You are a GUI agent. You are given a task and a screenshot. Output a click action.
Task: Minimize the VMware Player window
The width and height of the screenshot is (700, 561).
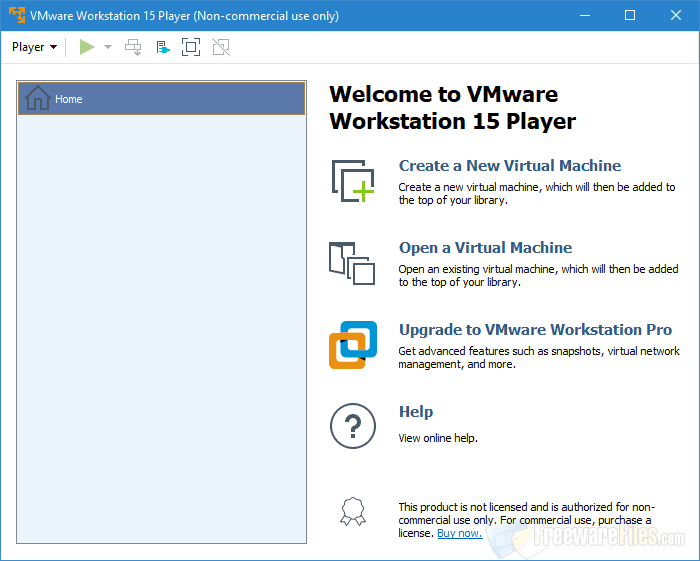585,15
